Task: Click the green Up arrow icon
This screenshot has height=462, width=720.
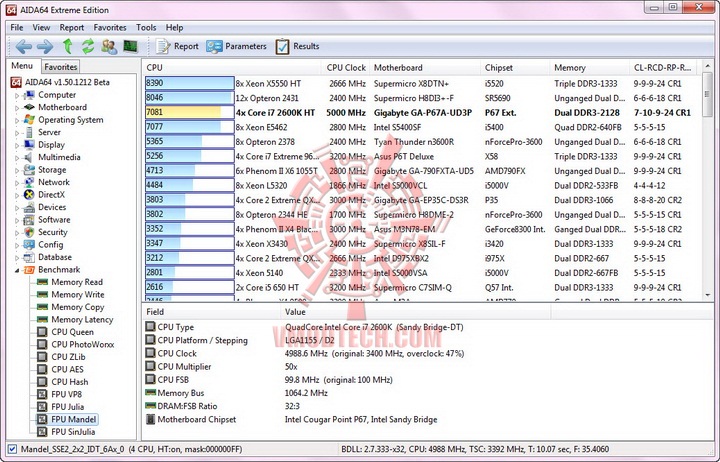Action: 68,46
